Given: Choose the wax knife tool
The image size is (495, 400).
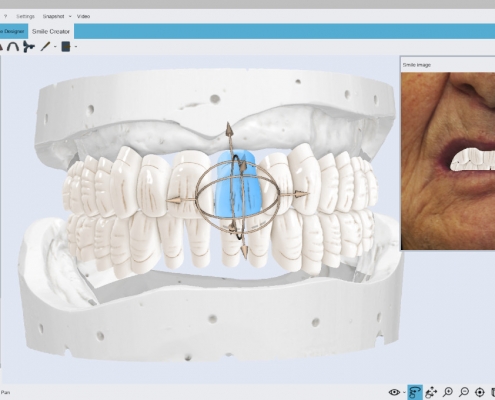Looking at the screenshot, I should pos(45,46).
